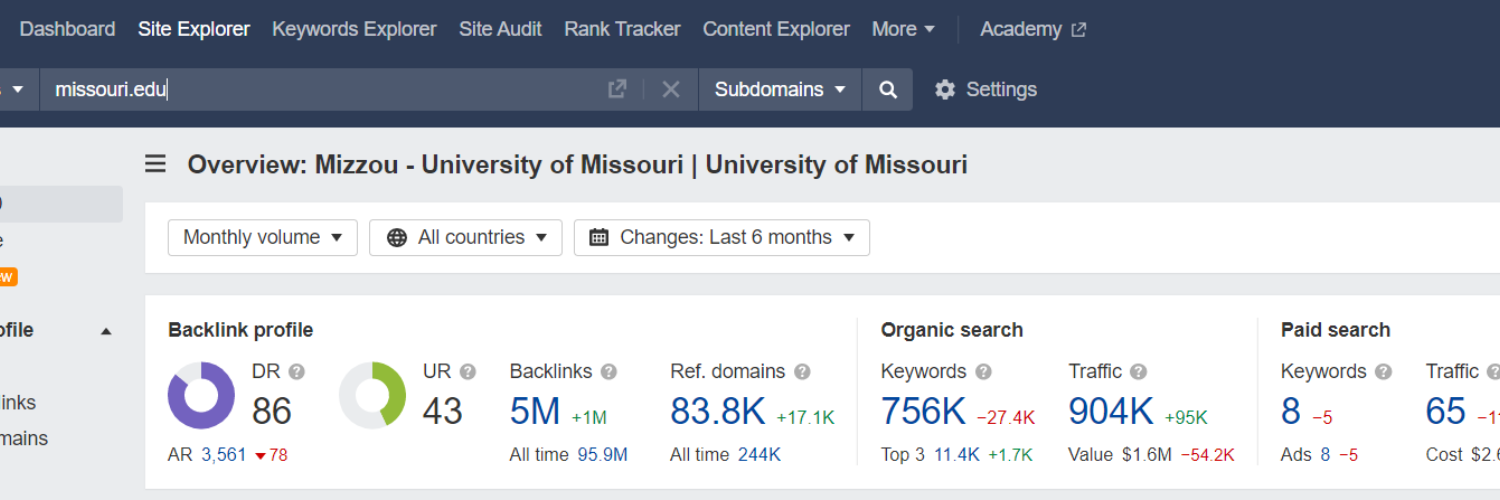1500x500 pixels.
Task: Open Site Audit from navigation
Action: pos(500,30)
